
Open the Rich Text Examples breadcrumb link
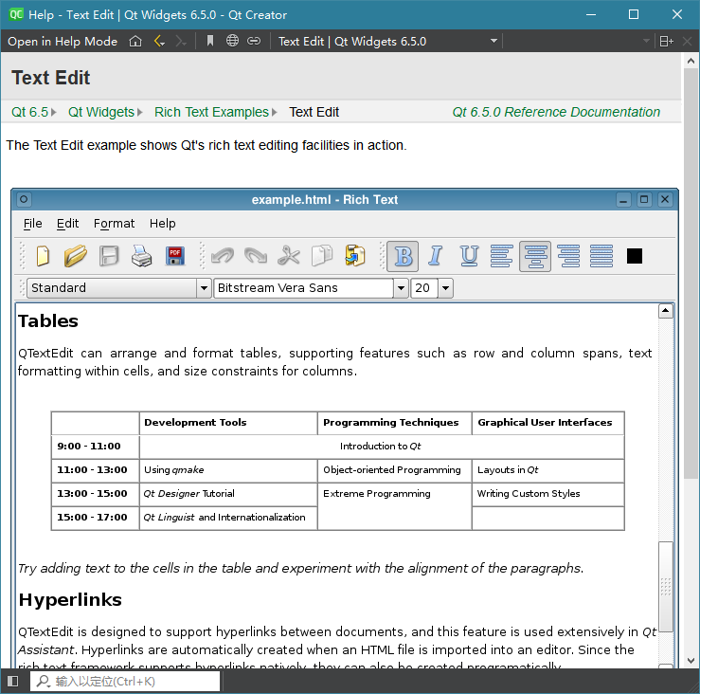[211, 112]
